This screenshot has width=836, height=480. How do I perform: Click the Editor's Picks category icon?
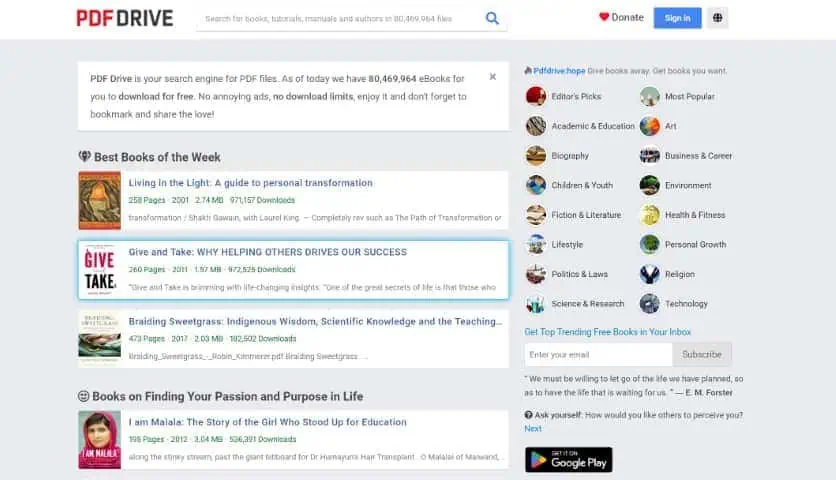coord(536,97)
